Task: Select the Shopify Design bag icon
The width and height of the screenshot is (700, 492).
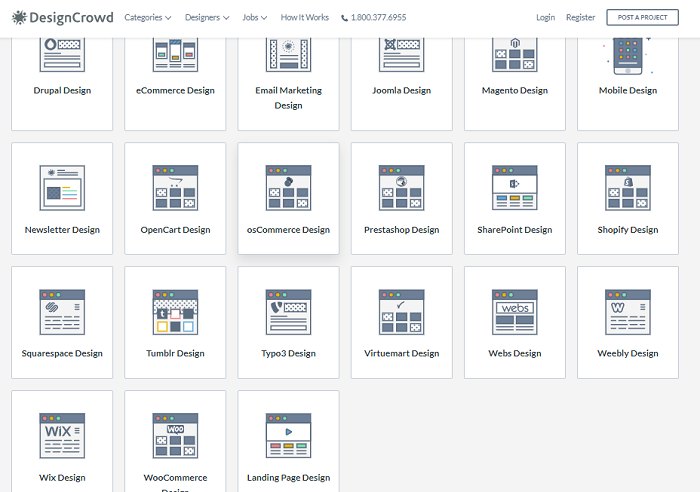Action: click(x=628, y=188)
